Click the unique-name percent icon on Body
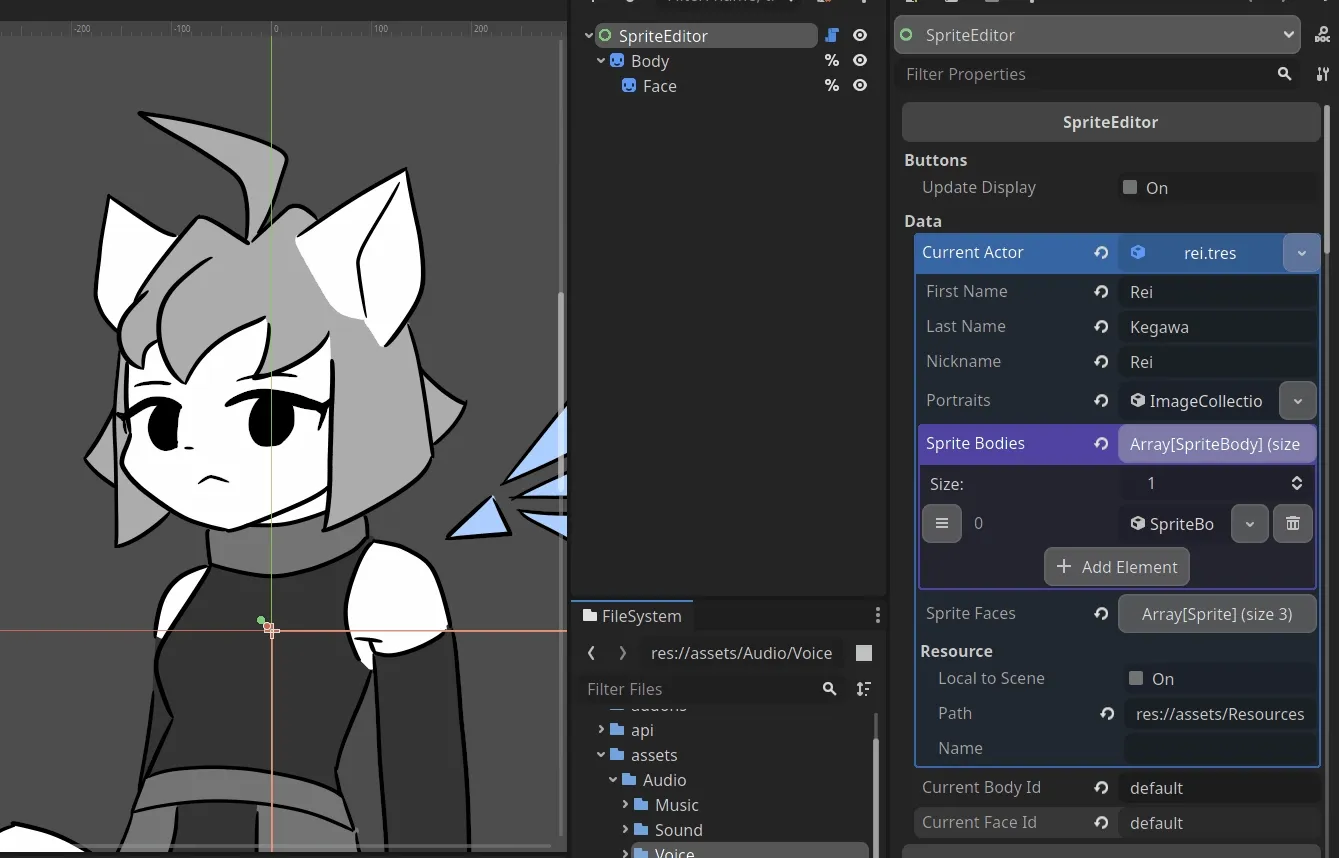Viewport: 1339px width, 858px height. click(831, 61)
